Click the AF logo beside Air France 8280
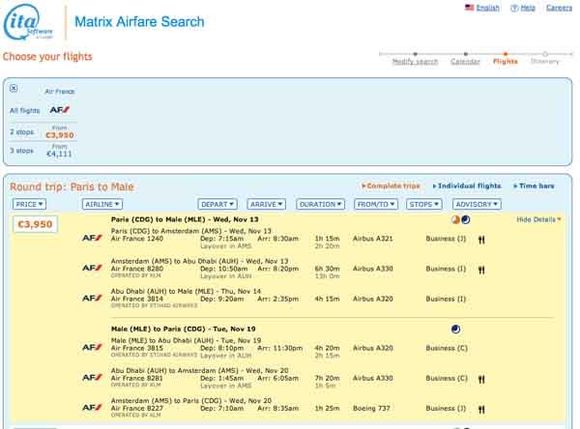580x429 pixels. pos(92,268)
